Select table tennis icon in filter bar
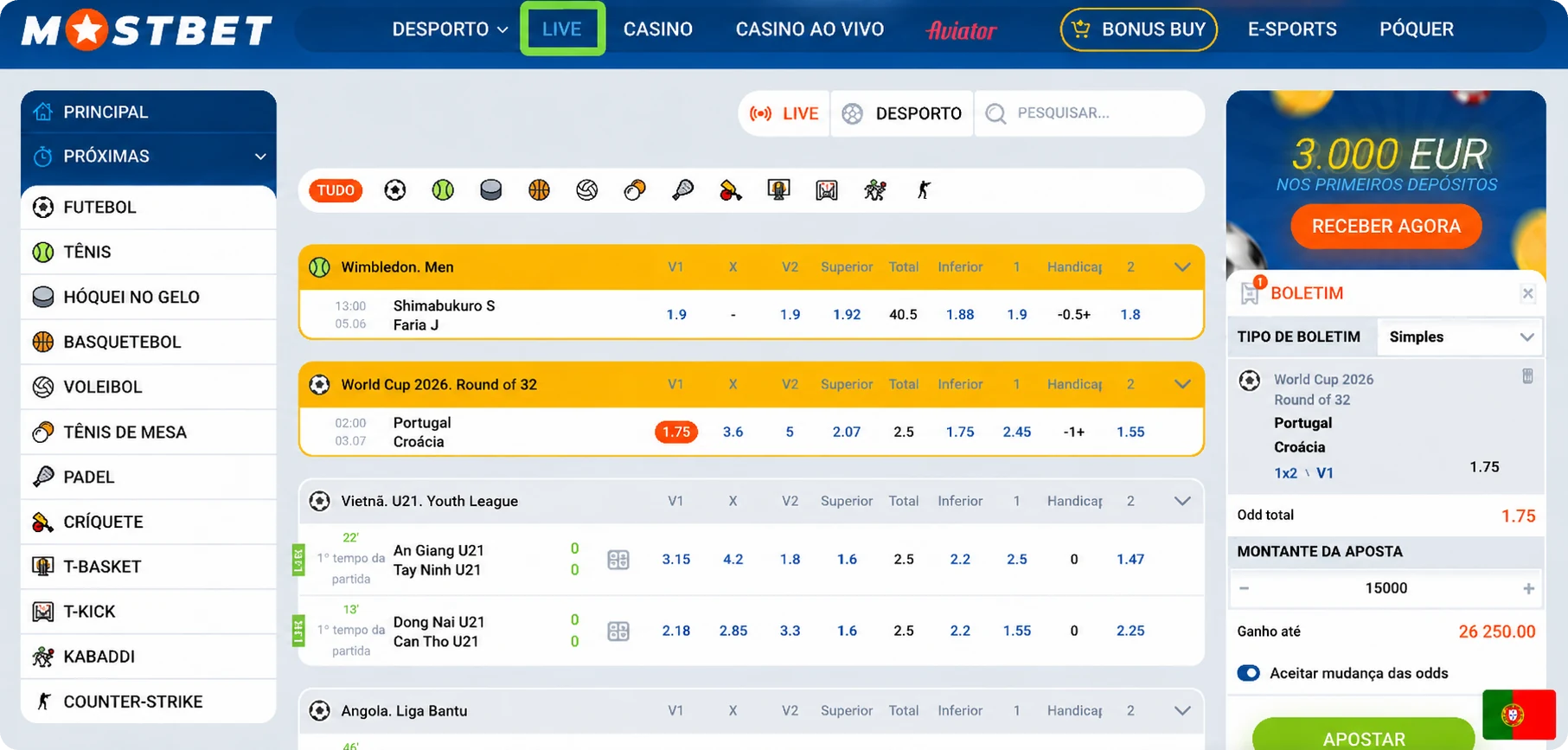1568x750 pixels. click(635, 190)
